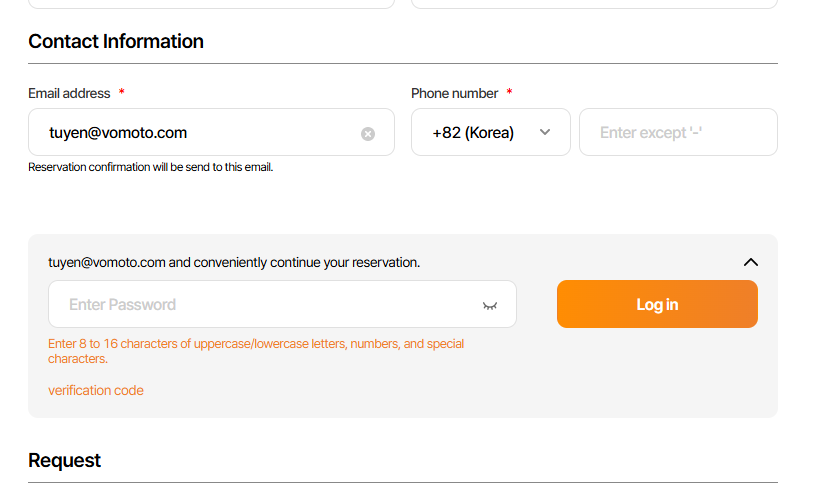Click the Contact Information section heading
Image resolution: width=819 pixels, height=485 pixels.
[116, 41]
